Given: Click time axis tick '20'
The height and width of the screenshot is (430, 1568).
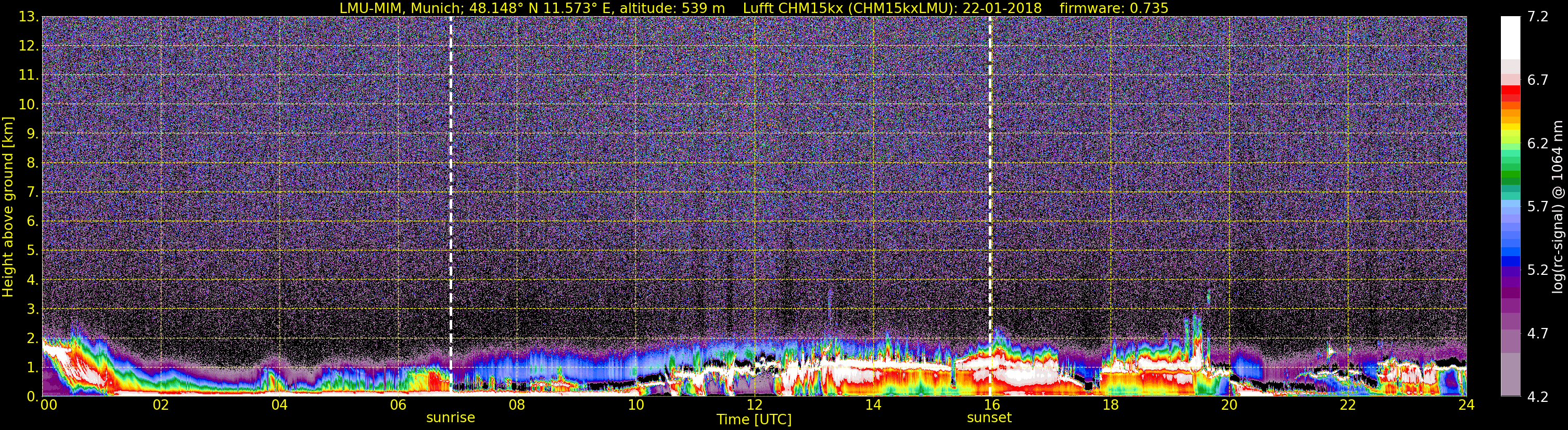Looking at the screenshot, I should coord(1229,406).
